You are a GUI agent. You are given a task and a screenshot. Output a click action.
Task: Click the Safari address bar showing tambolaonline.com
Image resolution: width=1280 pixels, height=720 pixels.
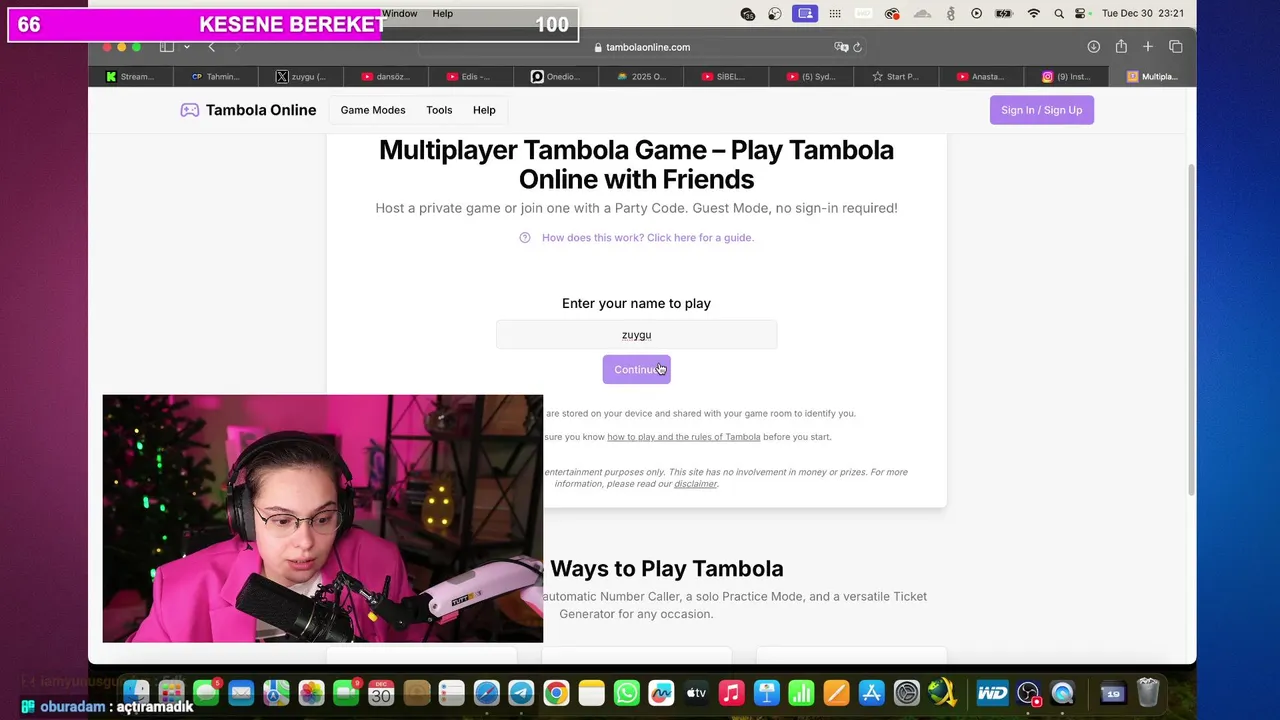640,47
